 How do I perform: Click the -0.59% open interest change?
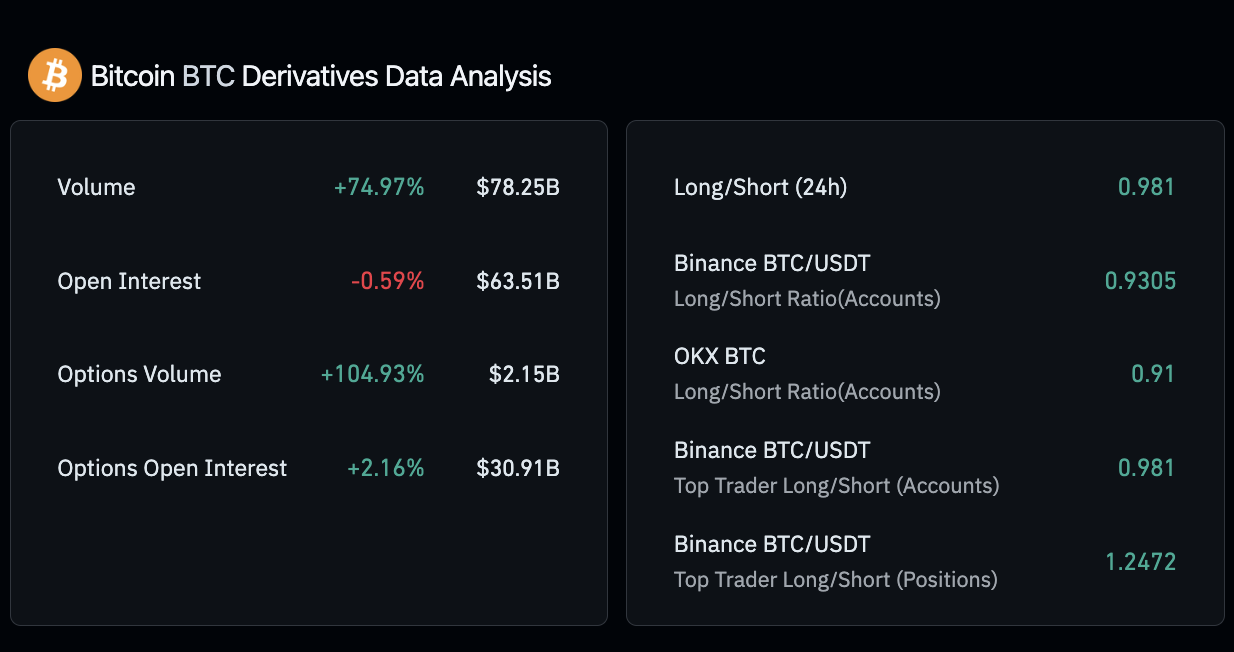387,281
